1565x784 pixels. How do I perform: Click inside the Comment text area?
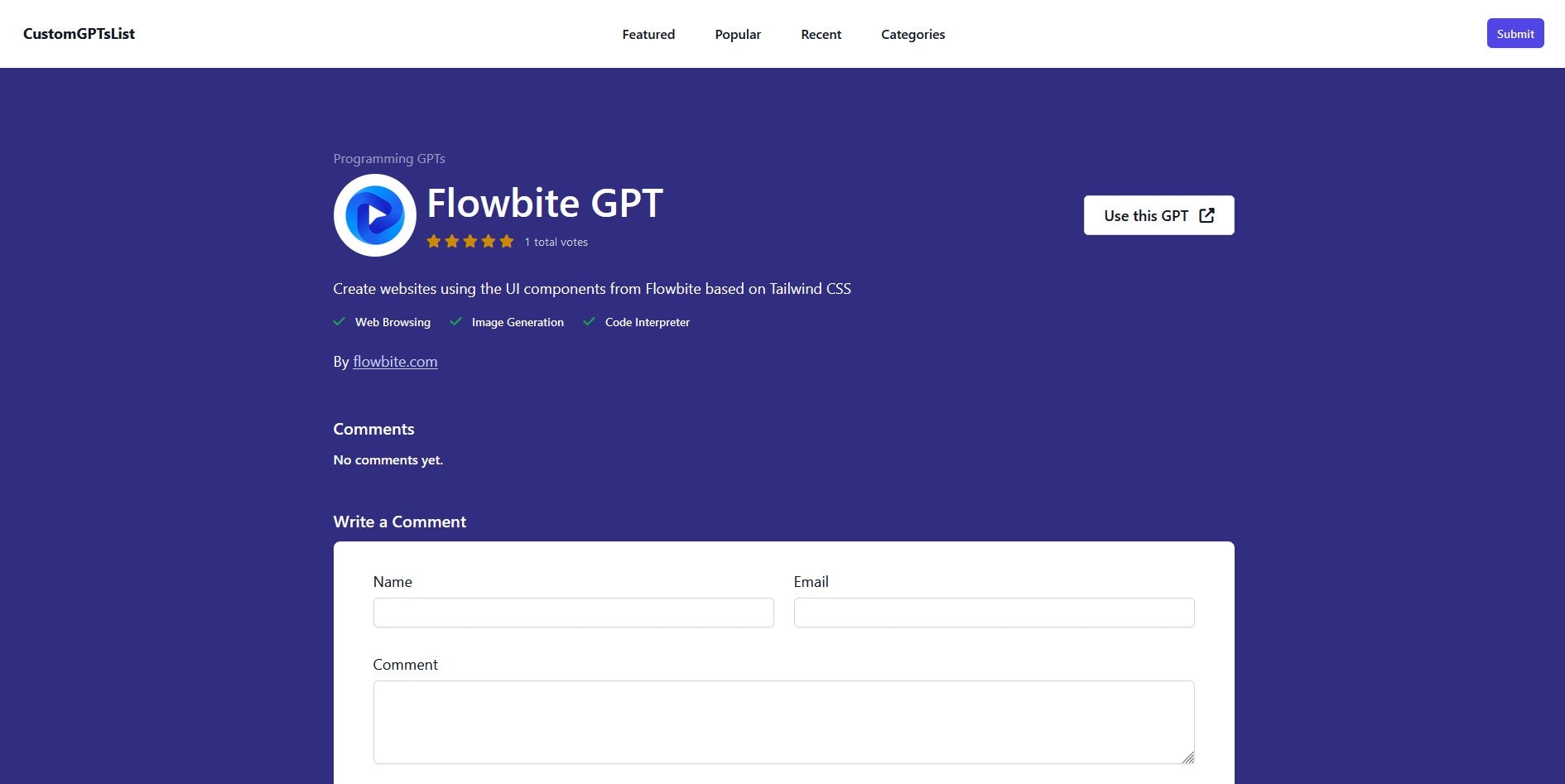pos(783,722)
